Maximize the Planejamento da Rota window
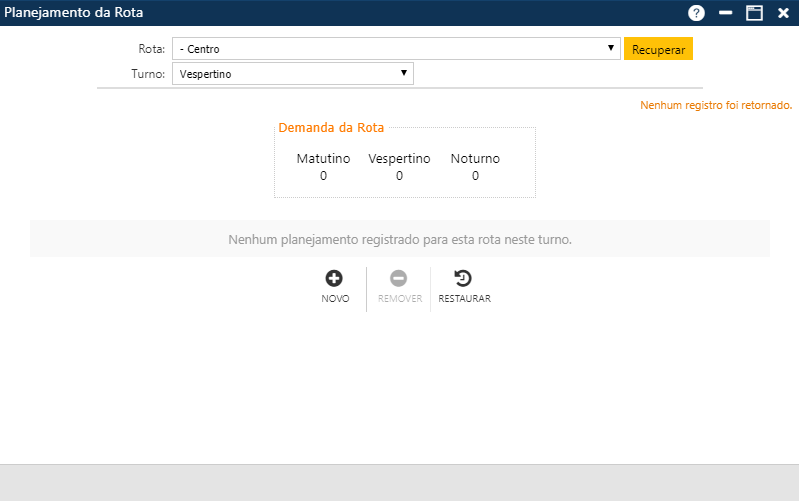 754,13
